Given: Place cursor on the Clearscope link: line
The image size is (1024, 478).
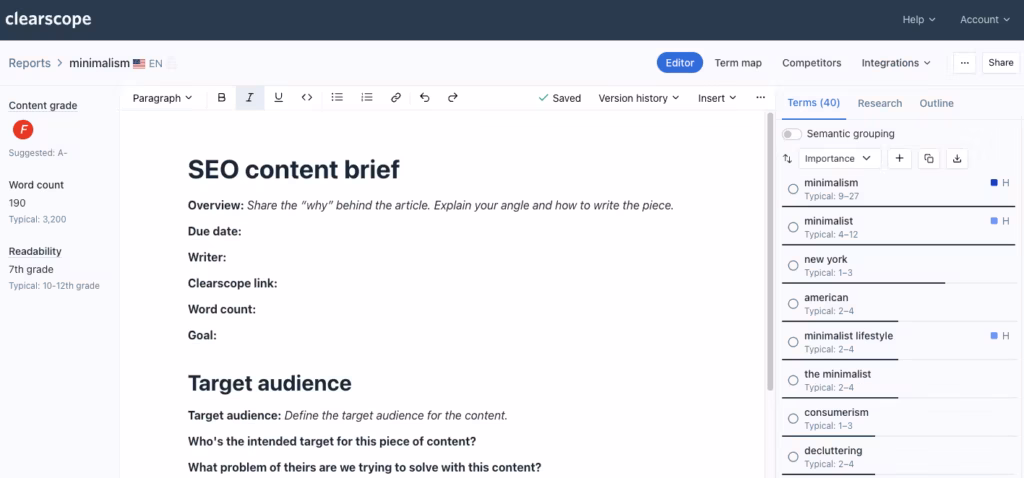Looking at the screenshot, I should pyautogui.click(x=233, y=283).
